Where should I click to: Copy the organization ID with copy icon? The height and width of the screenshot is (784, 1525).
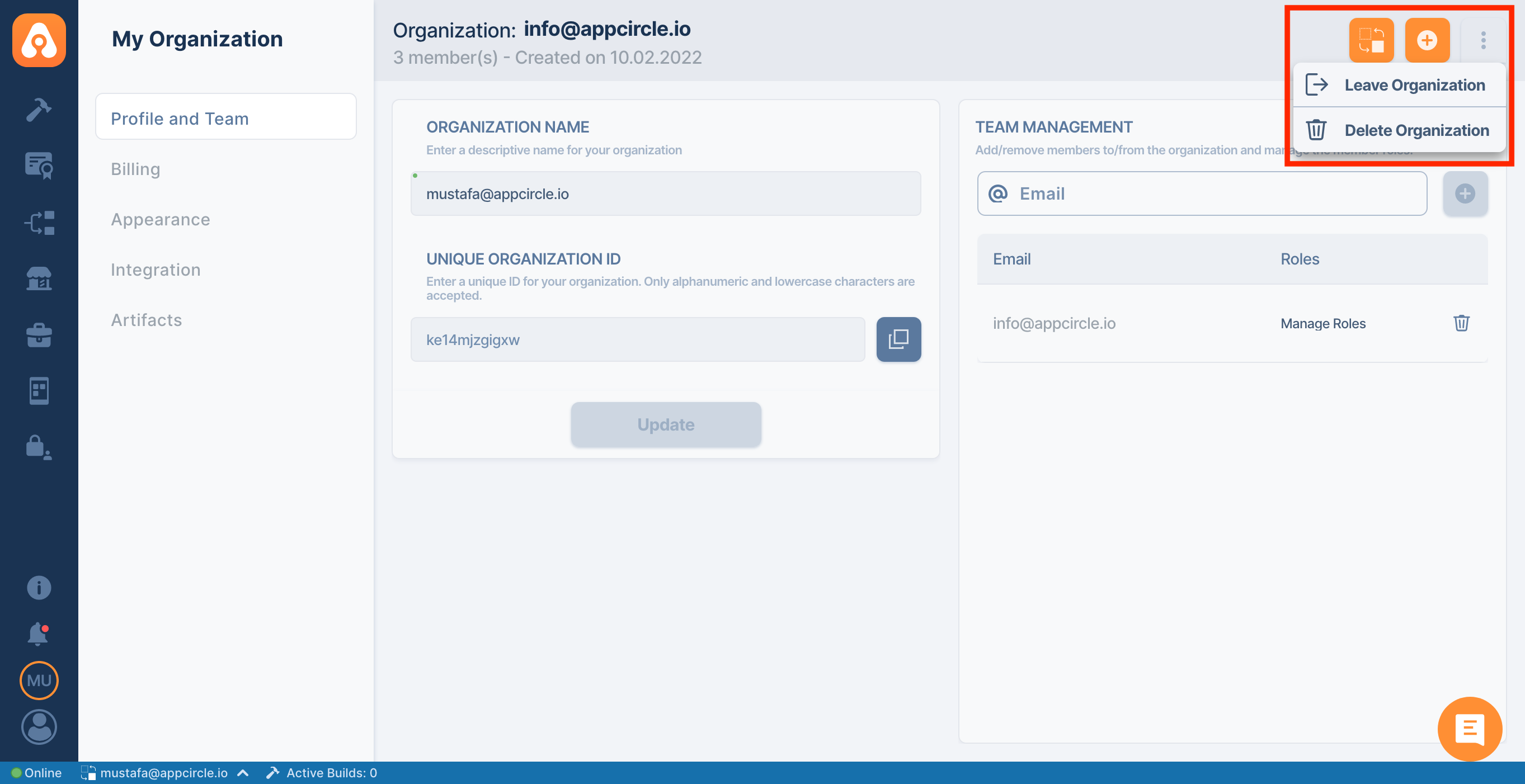click(x=898, y=339)
